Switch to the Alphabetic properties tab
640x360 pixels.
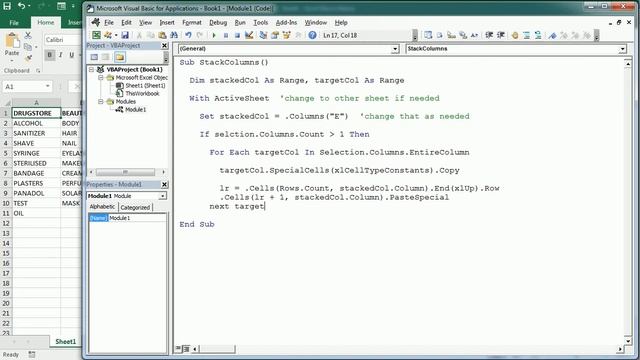coord(102,207)
